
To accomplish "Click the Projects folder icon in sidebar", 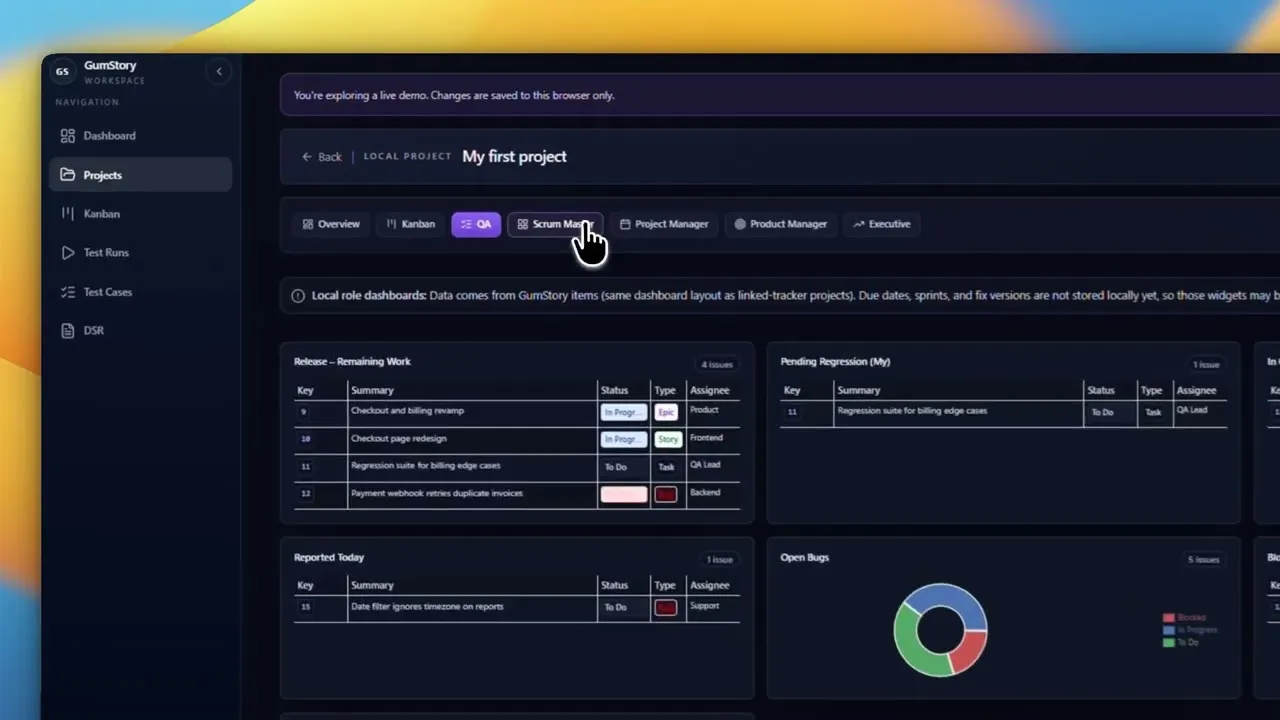I will click(68, 175).
